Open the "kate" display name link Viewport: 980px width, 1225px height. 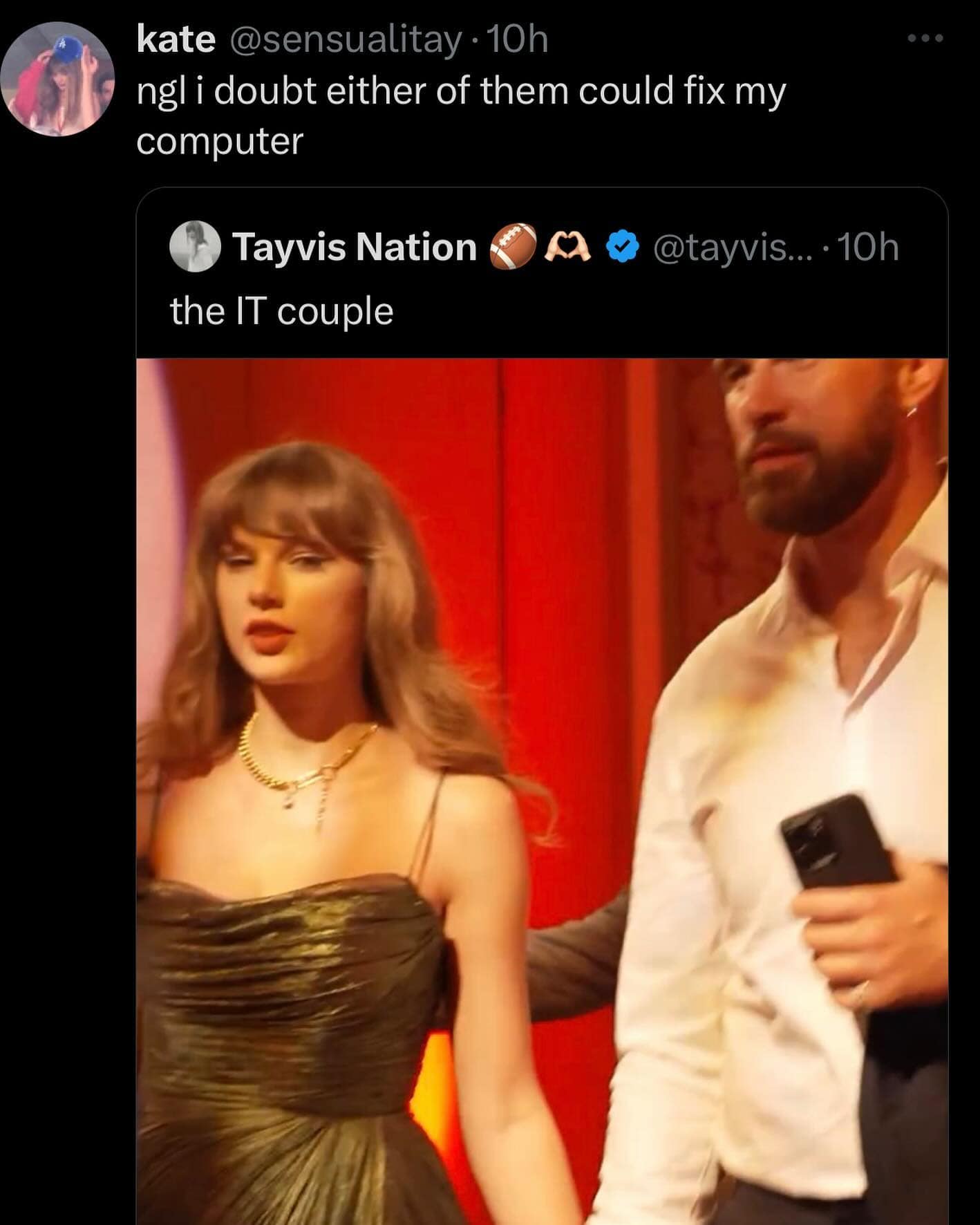[x=176, y=39]
